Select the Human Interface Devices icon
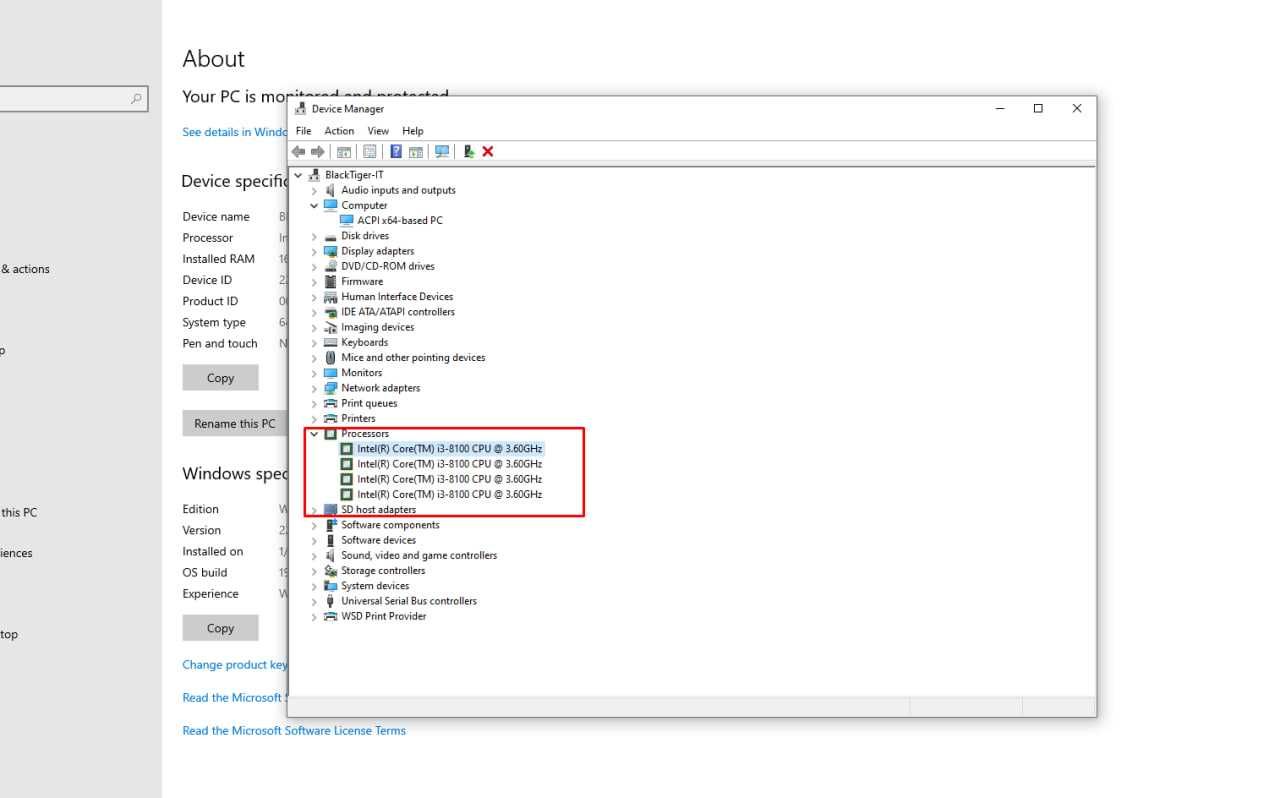 331,297
